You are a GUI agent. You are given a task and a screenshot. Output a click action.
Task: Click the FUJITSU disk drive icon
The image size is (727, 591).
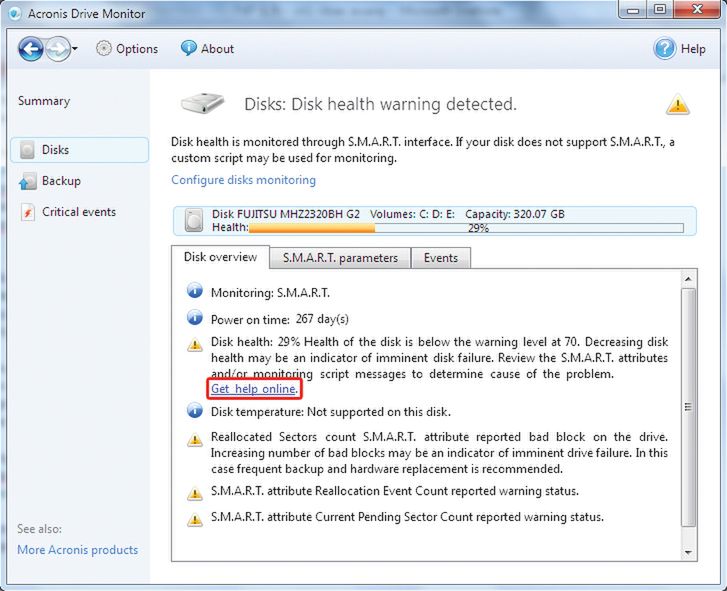tap(194, 220)
